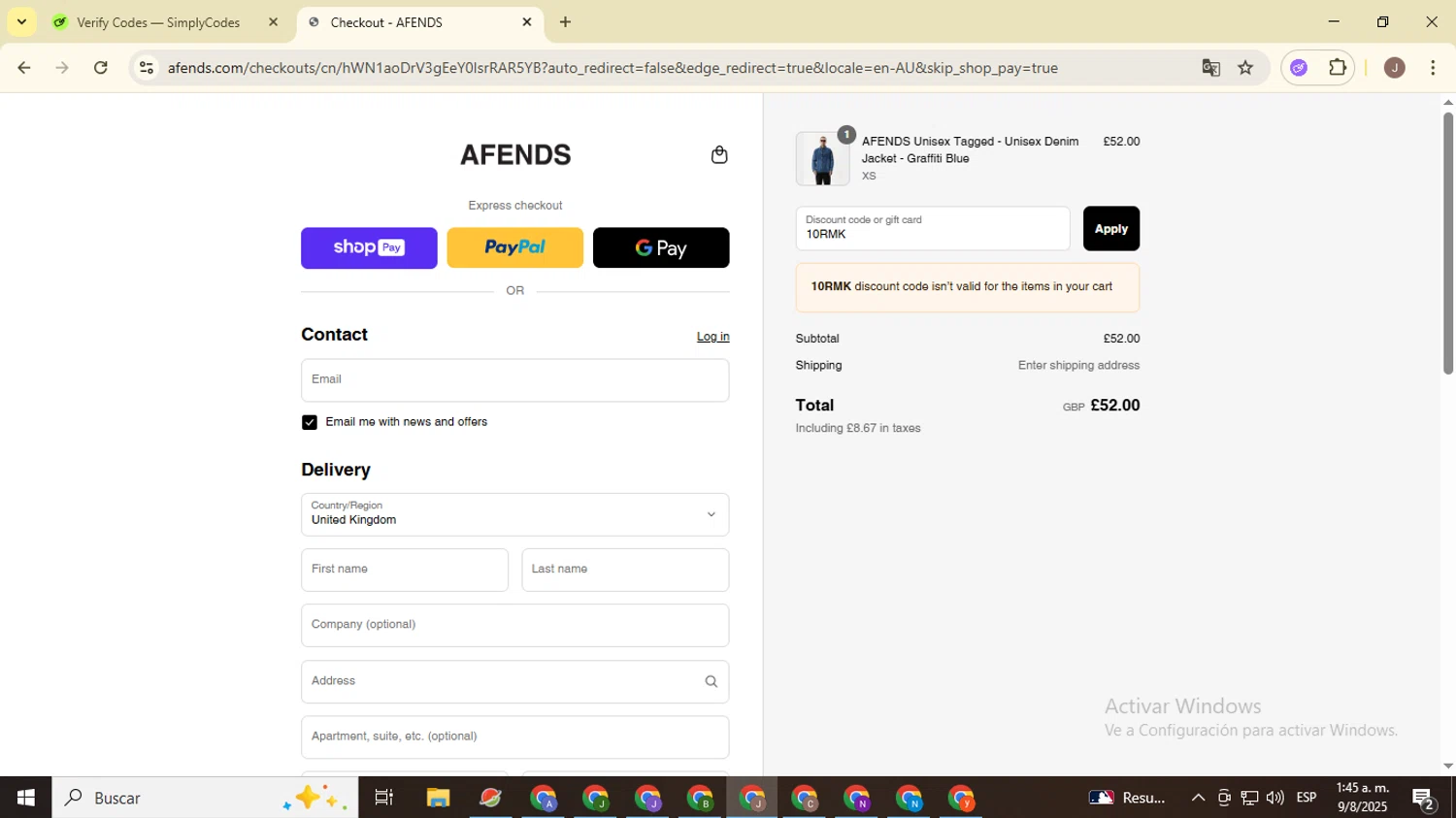Viewport: 1456px width, 818px height.
Task: Bookmark this page with the star icon
Action: click(1245, 68)
